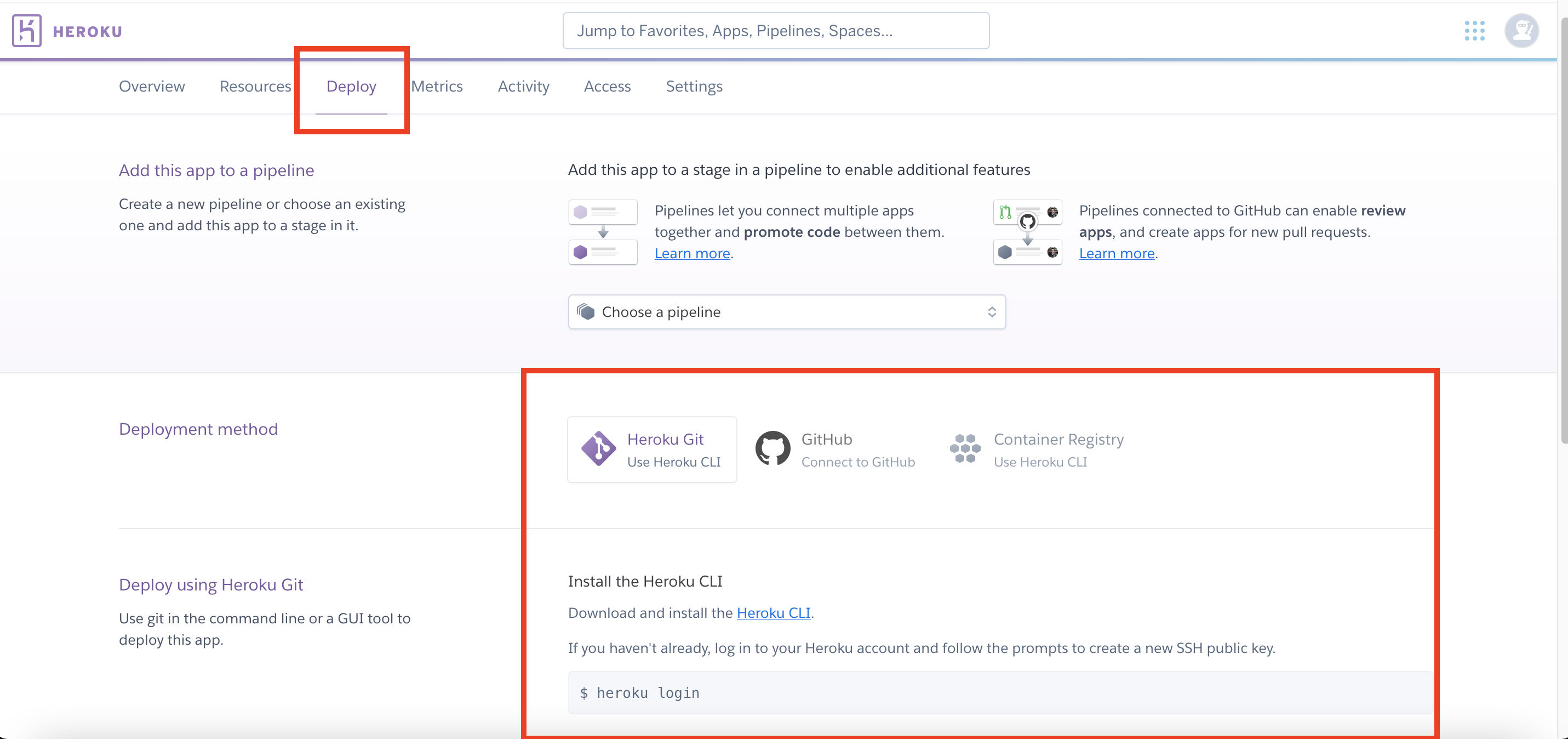Click the pipeline dropdown up-down arrows

click(x=992, y=312)
